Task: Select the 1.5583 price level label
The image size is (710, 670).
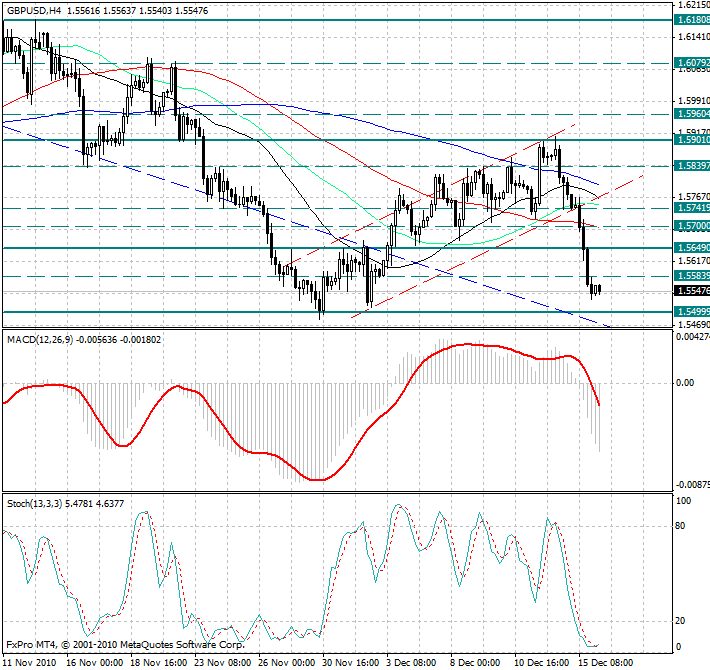Action: click(692, 275)
